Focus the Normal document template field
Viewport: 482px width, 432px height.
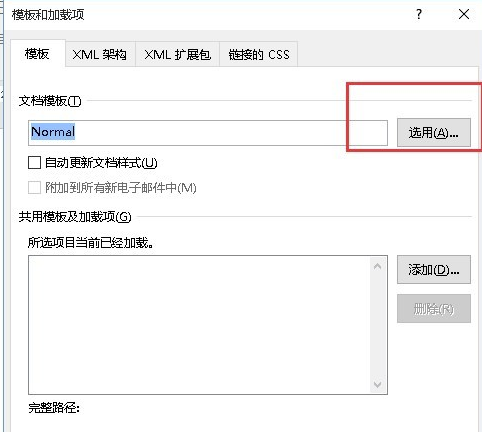pos(208,133)
